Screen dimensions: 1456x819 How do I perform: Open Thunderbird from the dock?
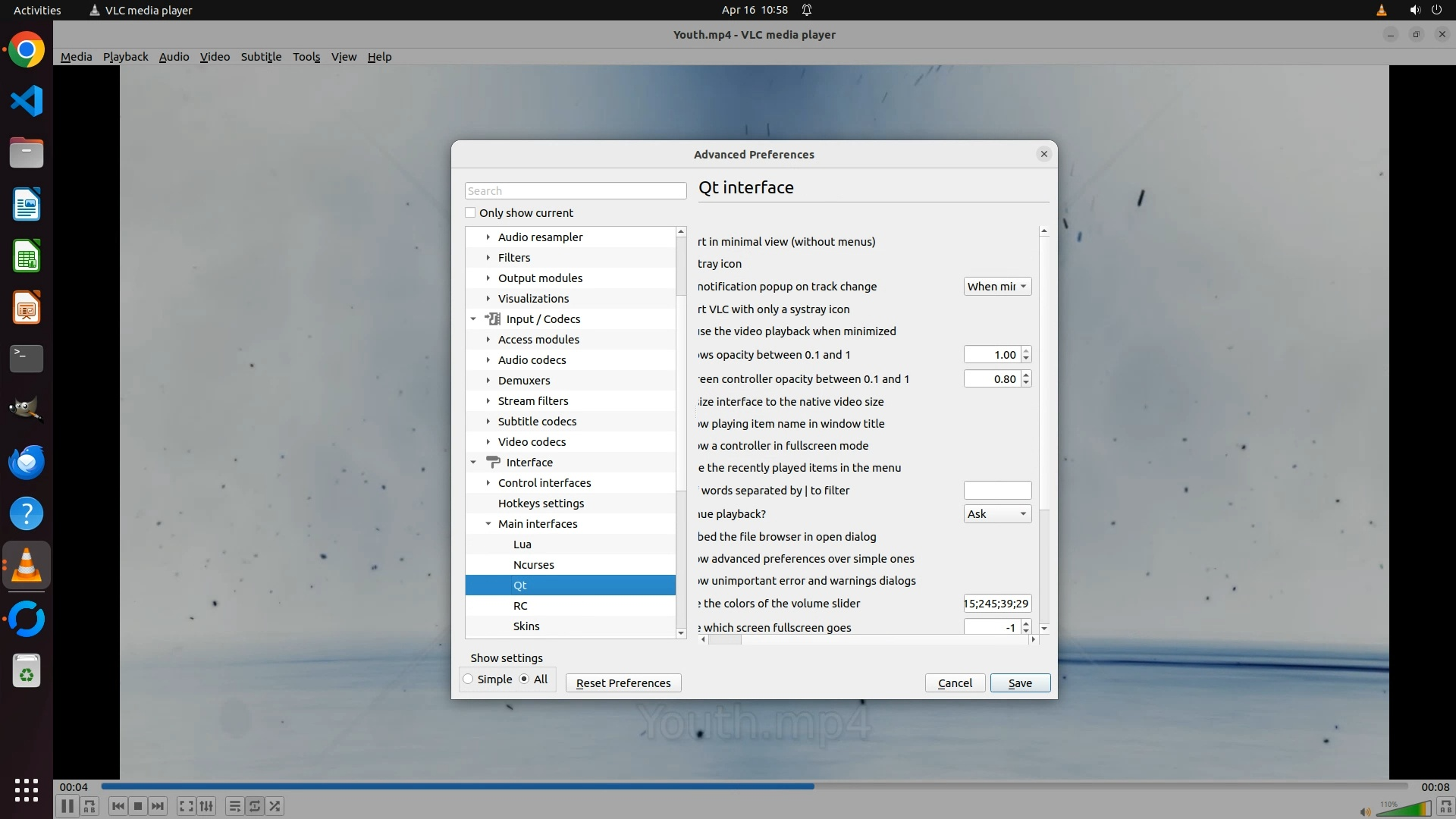tap(27, 462)
